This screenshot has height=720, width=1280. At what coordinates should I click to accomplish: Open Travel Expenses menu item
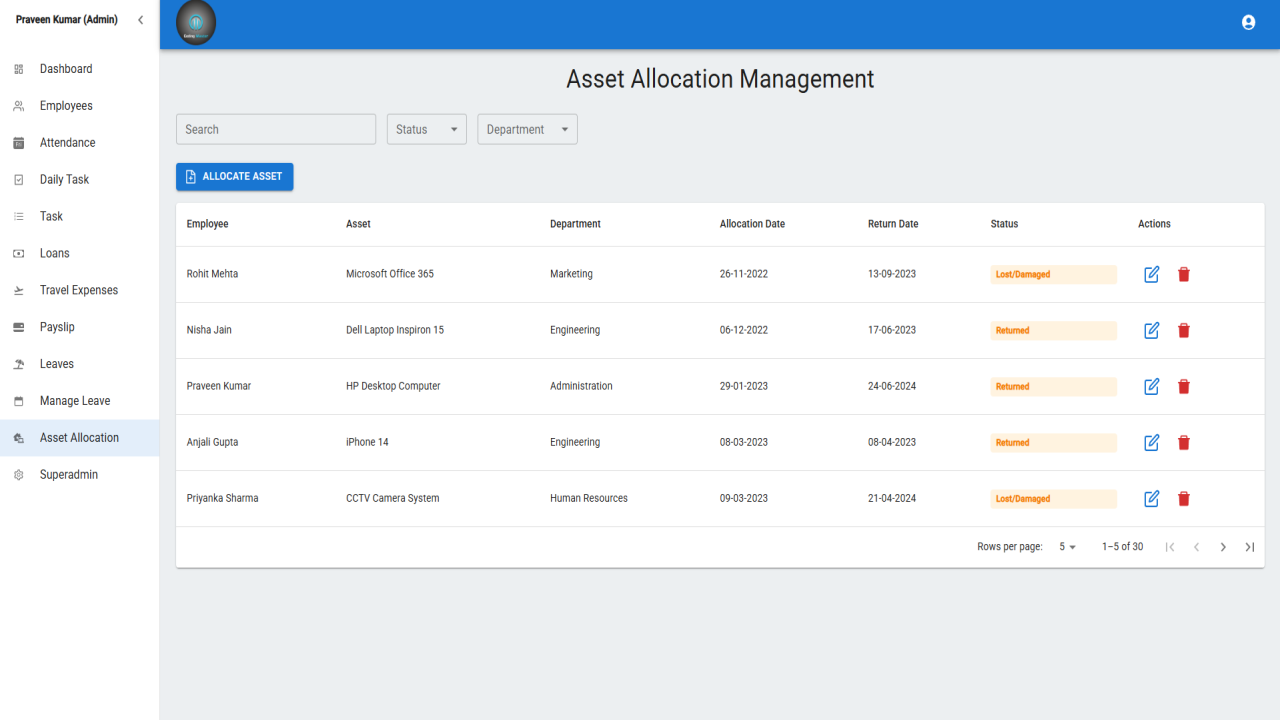click(79, 291)
